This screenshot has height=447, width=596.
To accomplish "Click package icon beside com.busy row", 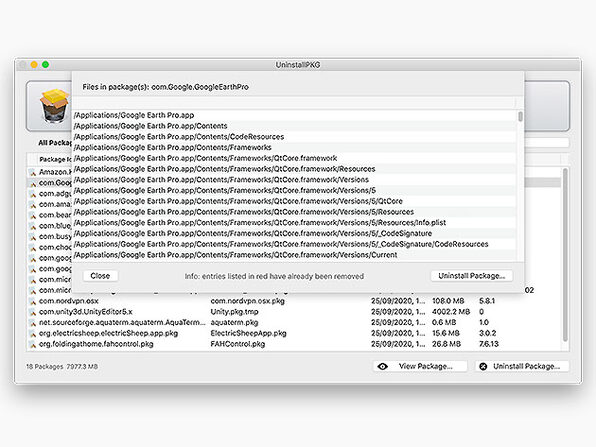I will coord(33,237).
